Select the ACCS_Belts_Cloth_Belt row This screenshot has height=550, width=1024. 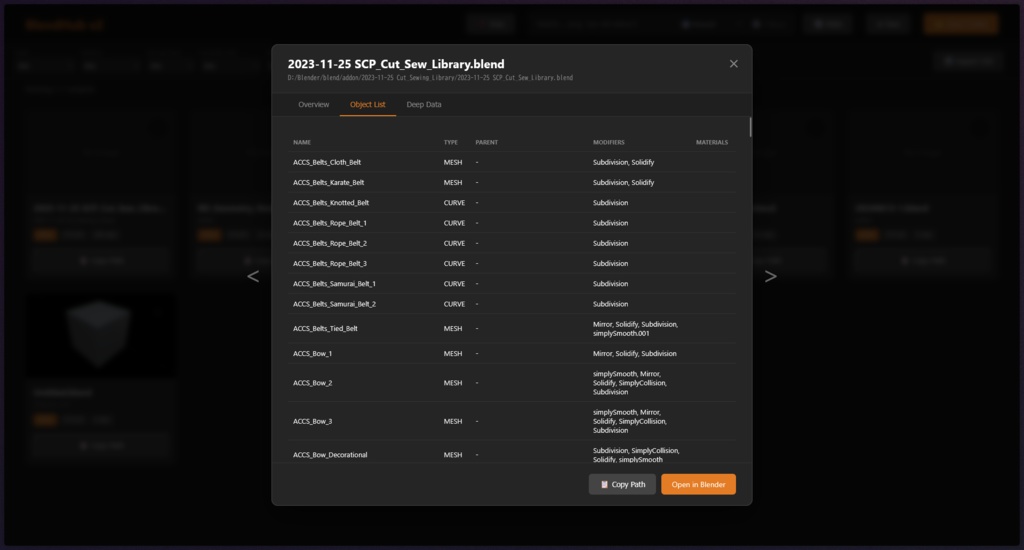[x=513, y=162]
